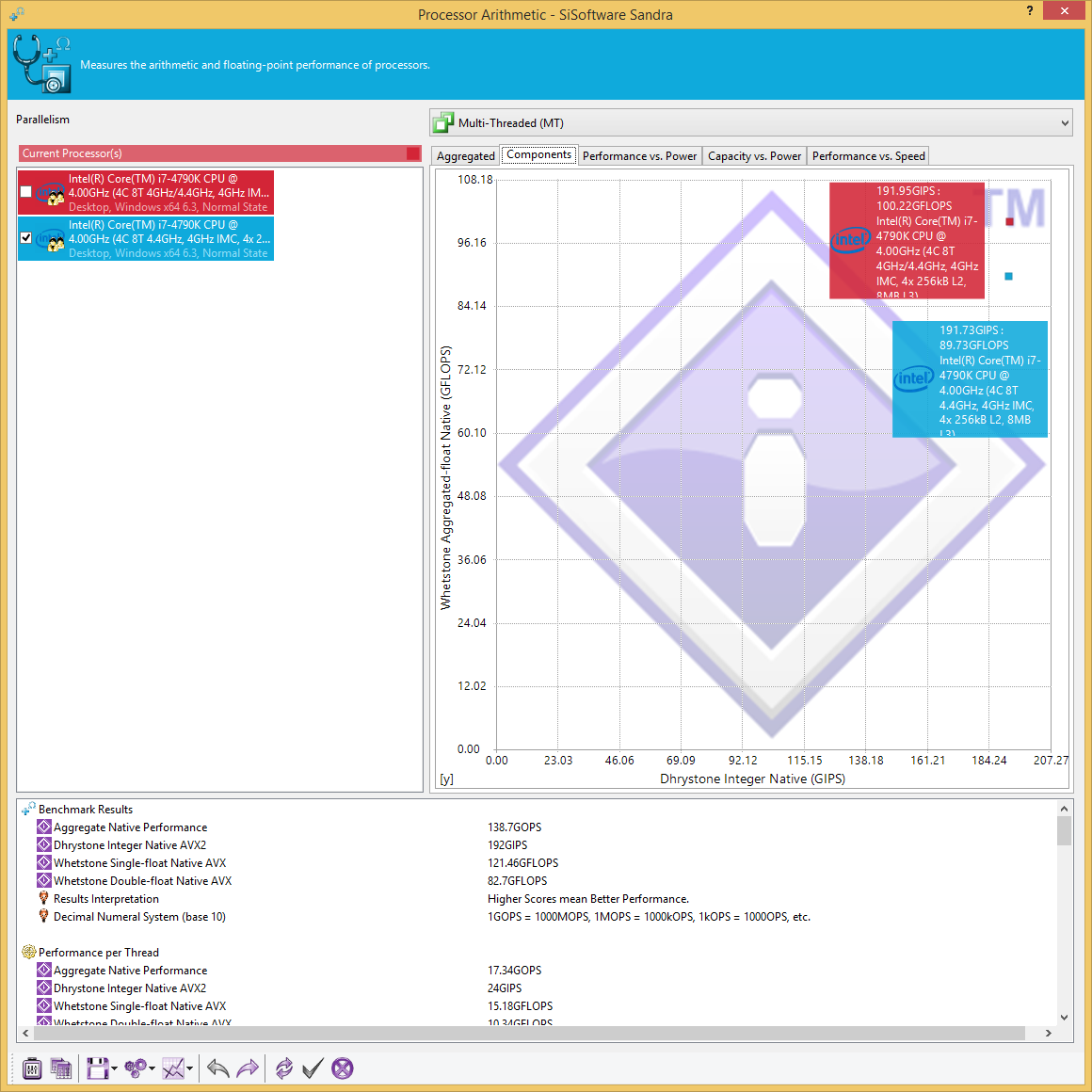Click the stethoscope module icon in header
The image size is (1092, 1092).
pyautogui.click(x=41, y=63)
